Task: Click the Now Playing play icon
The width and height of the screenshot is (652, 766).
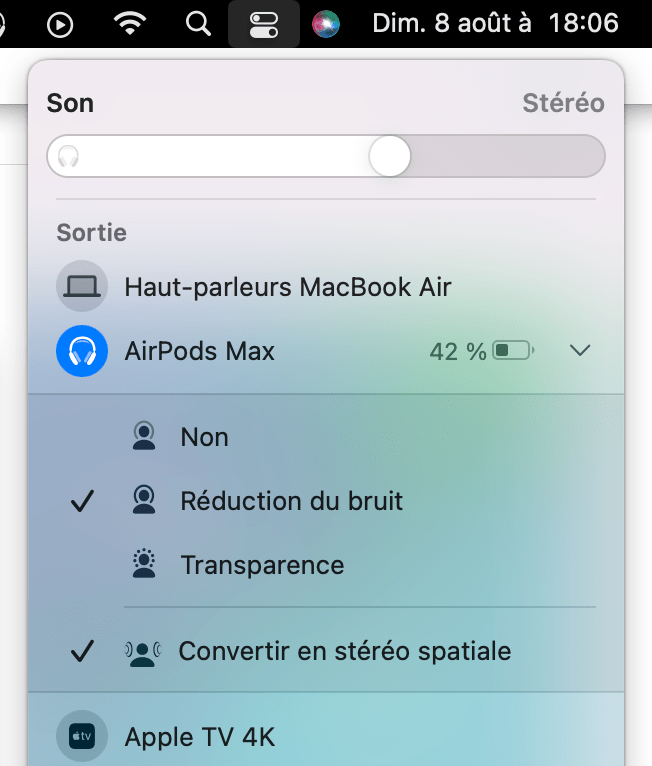Action: point(60,24)
